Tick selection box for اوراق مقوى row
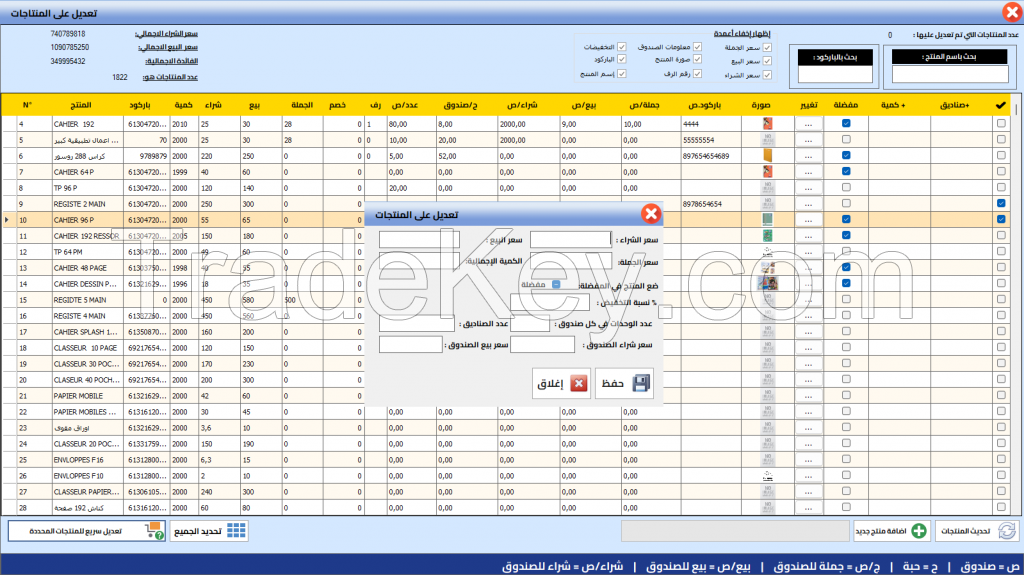 click(x=1001, y=427)
